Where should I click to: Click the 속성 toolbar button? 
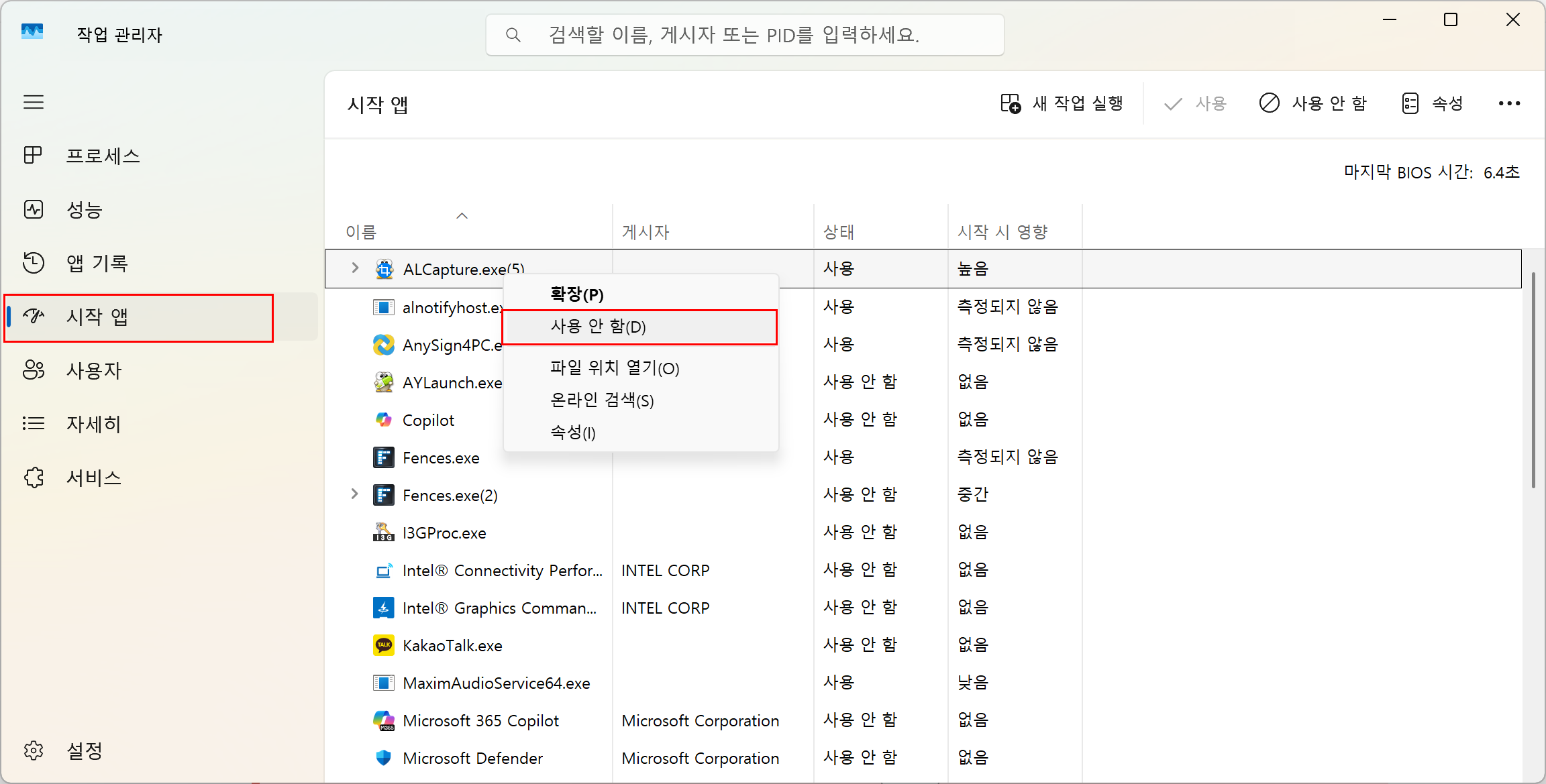pos(1433,103)
